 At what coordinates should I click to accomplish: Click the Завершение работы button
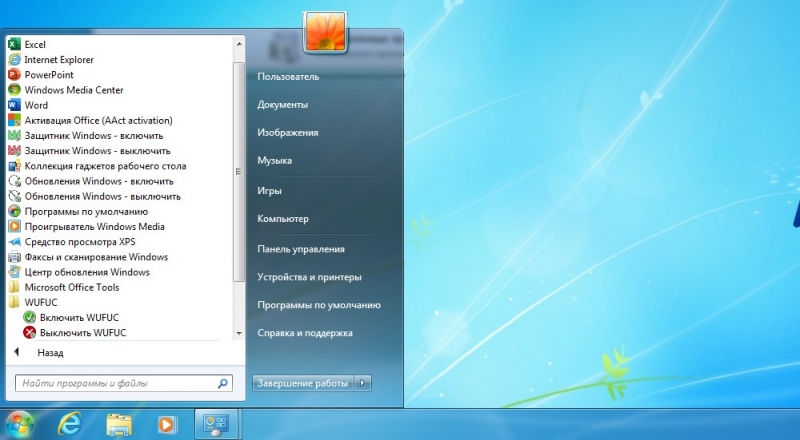coord(303,383)
